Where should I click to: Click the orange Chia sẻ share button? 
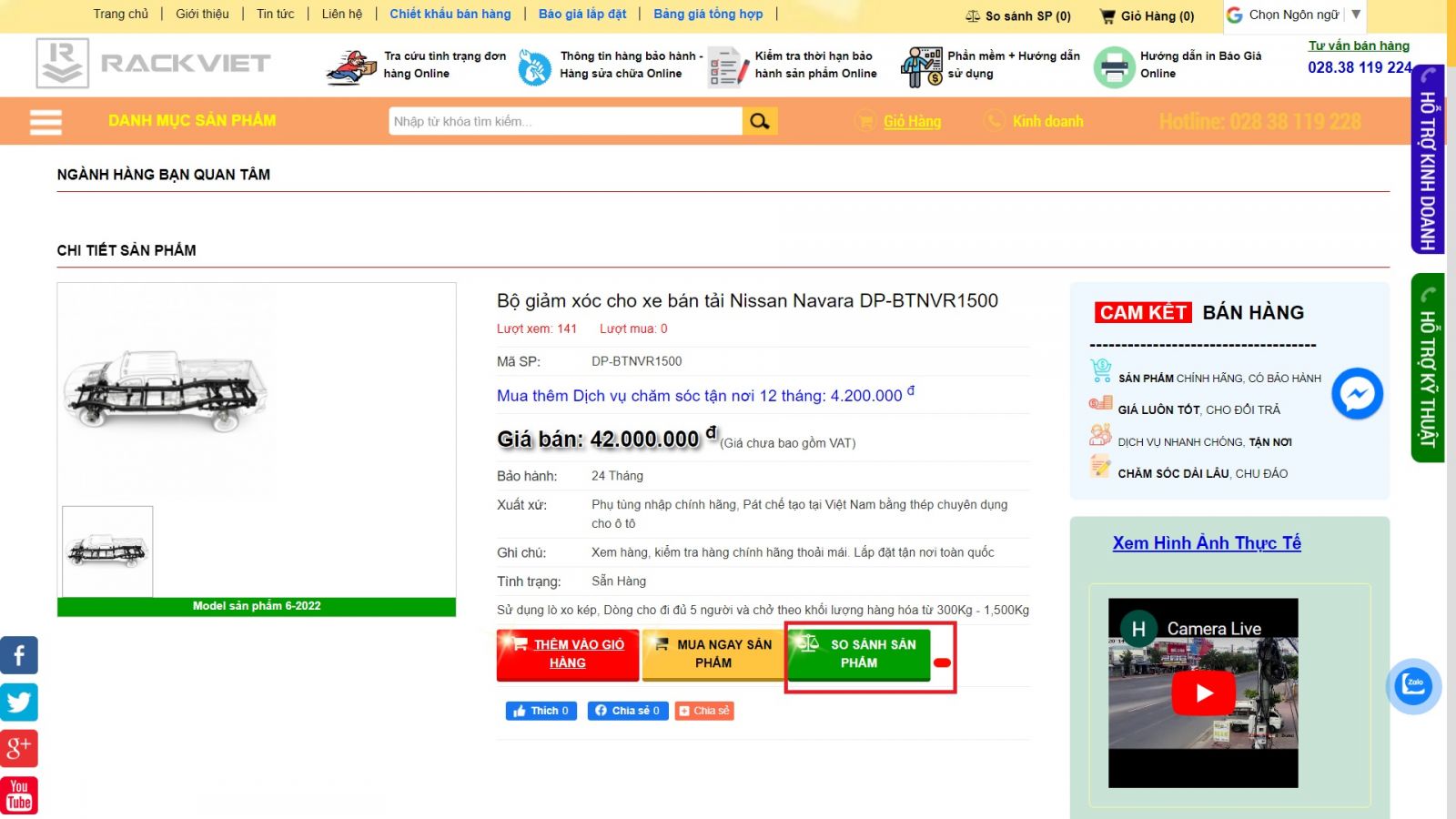pos(704,711)
